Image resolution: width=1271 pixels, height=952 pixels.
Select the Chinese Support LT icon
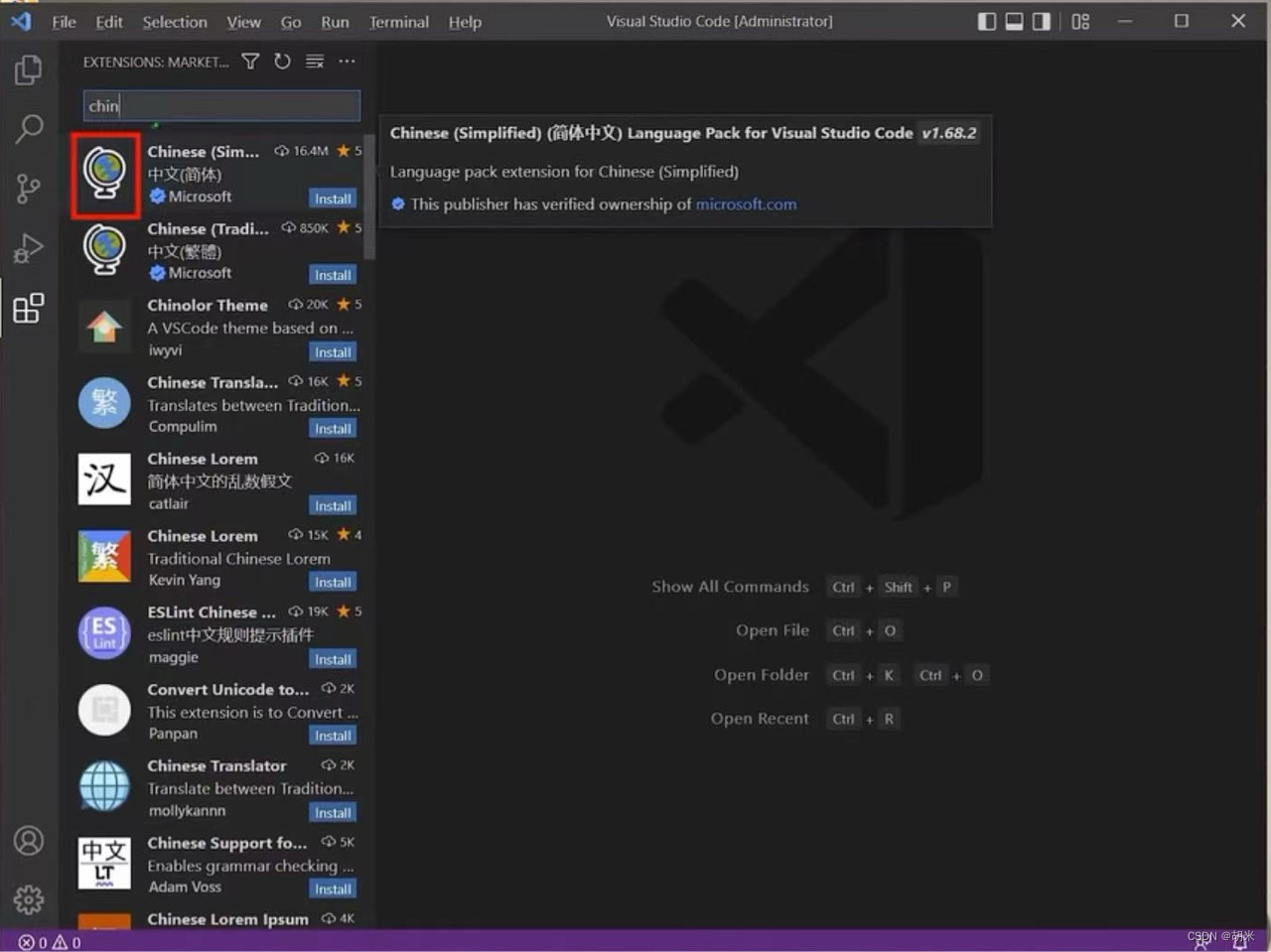point(104,863)
